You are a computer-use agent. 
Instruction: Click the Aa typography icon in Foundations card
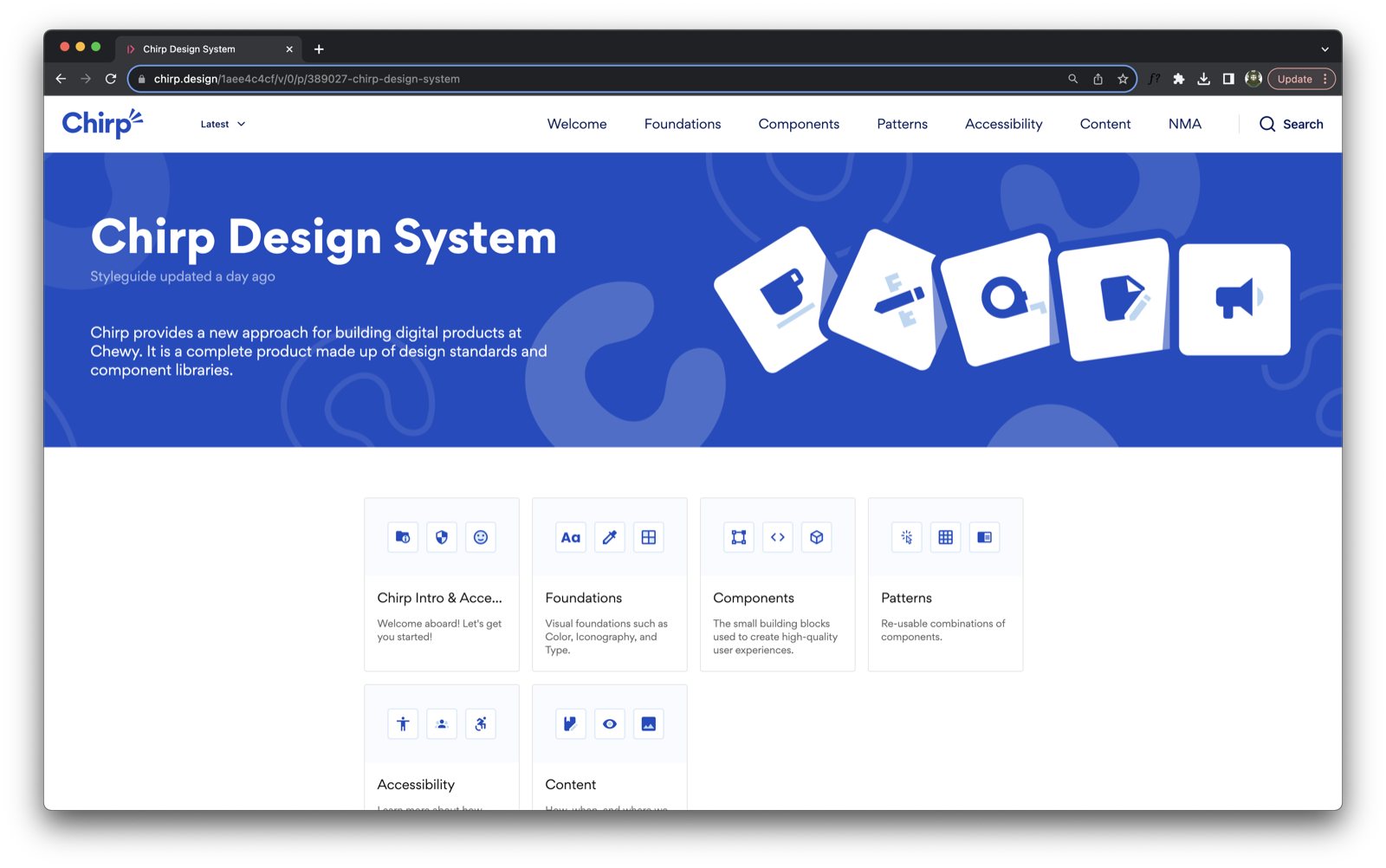(571, 537)
